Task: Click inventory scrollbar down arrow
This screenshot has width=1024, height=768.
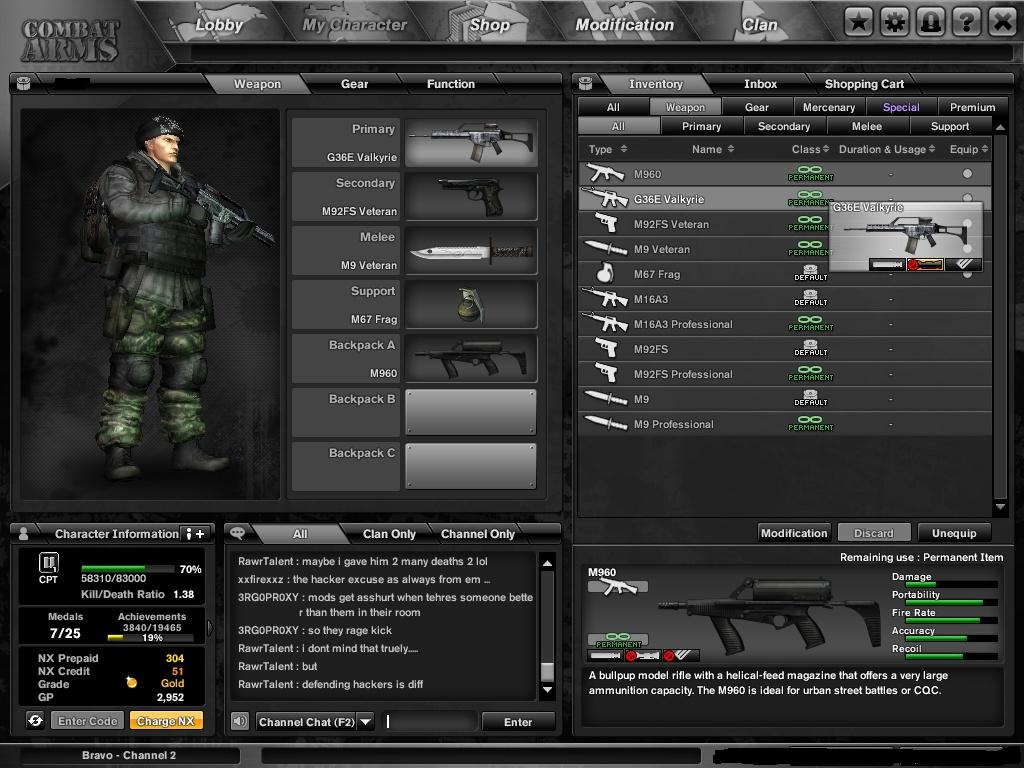Action: 1000,506
